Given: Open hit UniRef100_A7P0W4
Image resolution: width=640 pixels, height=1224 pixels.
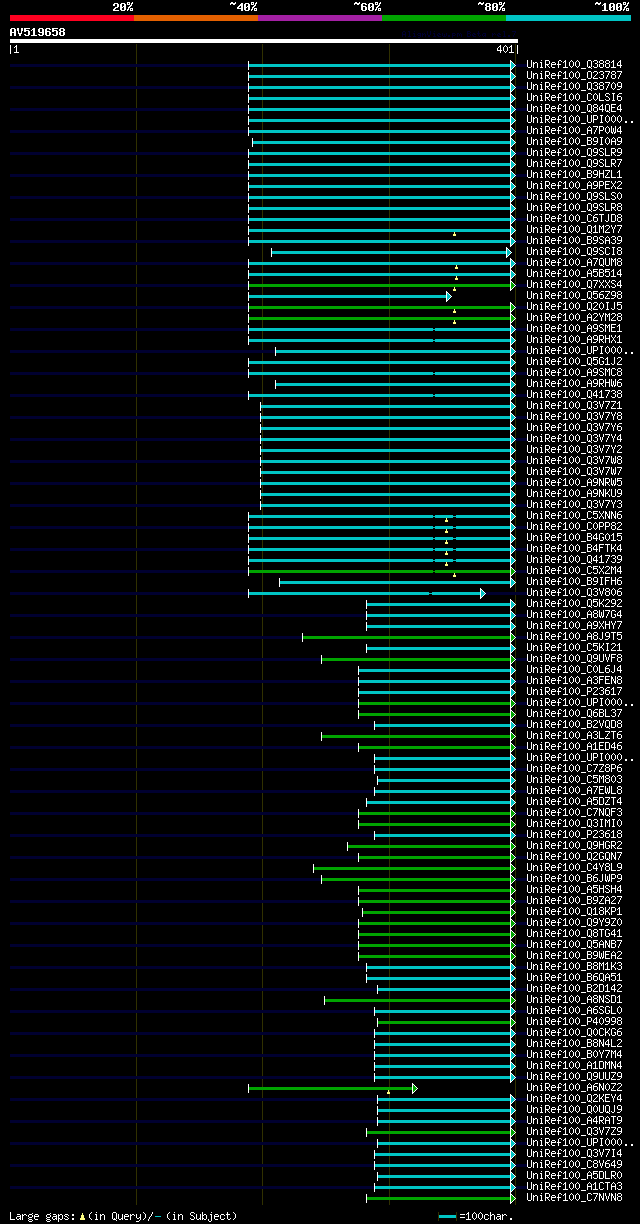Looking at the screenshot, I should pyautogui.click(x=574, y=131).
